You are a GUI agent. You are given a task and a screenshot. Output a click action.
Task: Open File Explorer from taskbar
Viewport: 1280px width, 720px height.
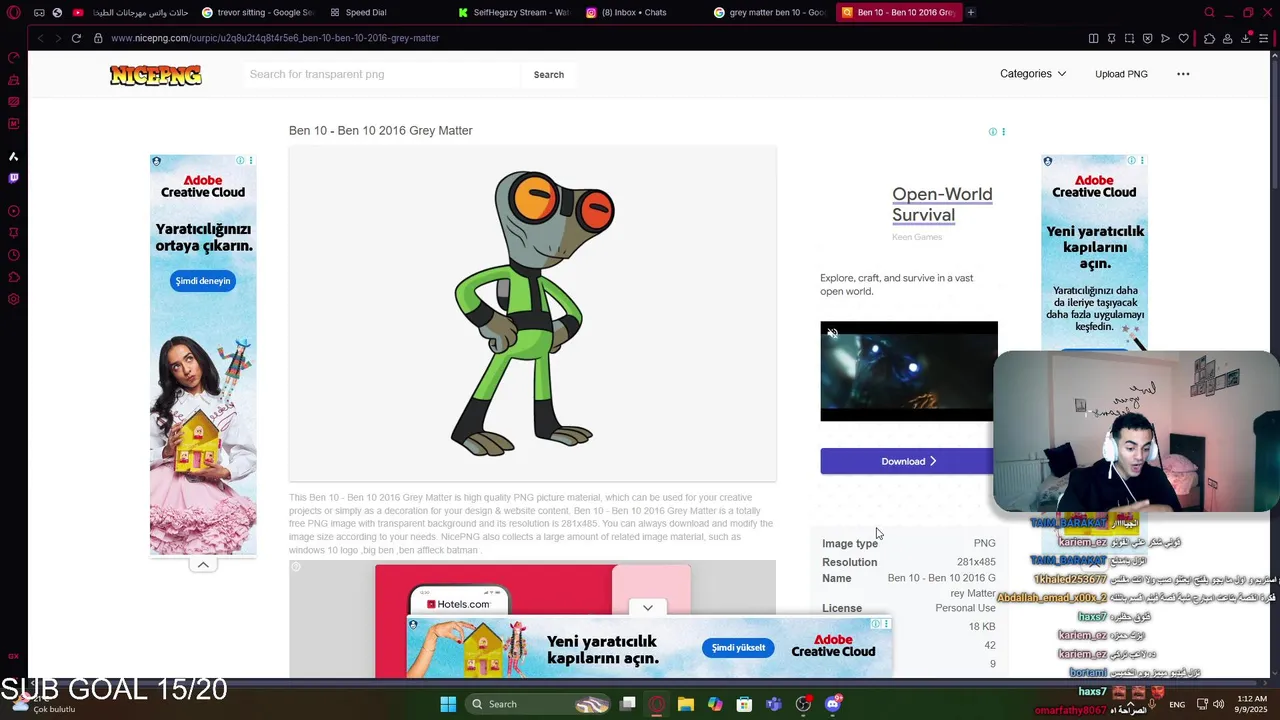[x=685, y=704]
